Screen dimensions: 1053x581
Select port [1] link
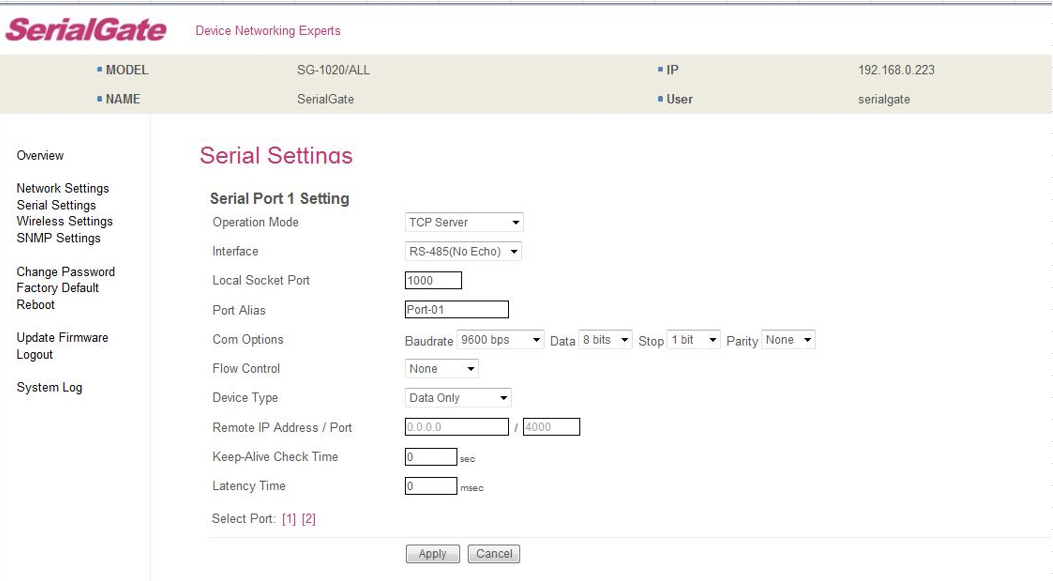[x=289, y=519]
